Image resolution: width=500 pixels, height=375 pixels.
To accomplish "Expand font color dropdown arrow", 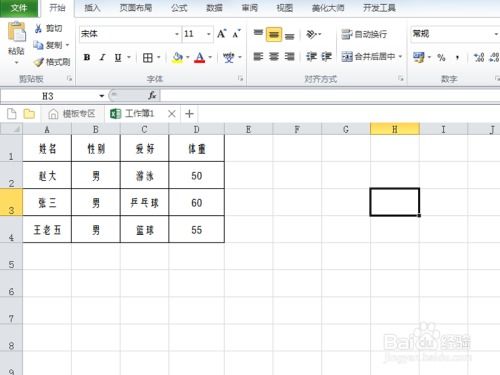I will pos(210,57).
